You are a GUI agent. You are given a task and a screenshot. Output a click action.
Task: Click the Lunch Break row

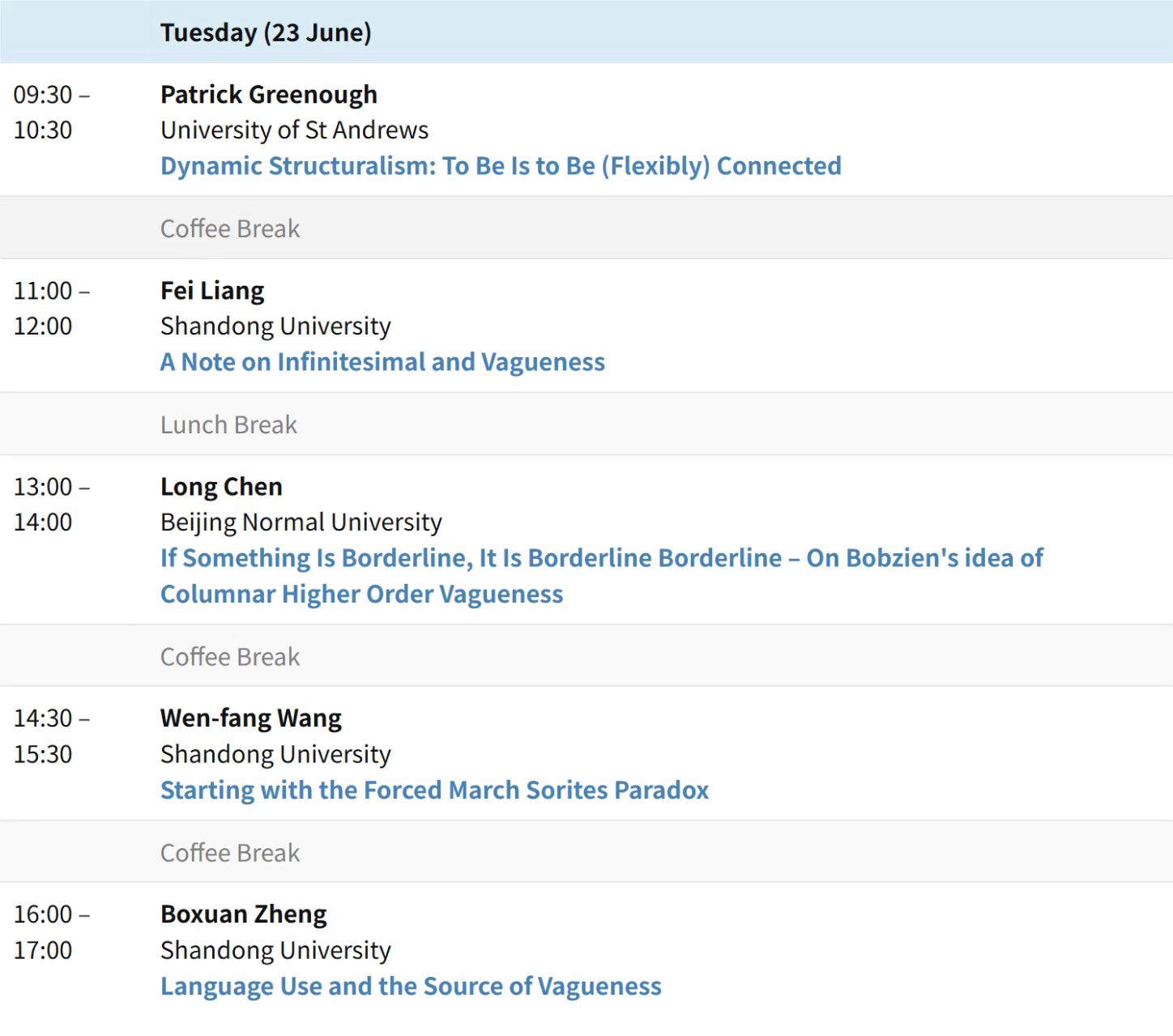pyautogui.click(x=586, y=424)
